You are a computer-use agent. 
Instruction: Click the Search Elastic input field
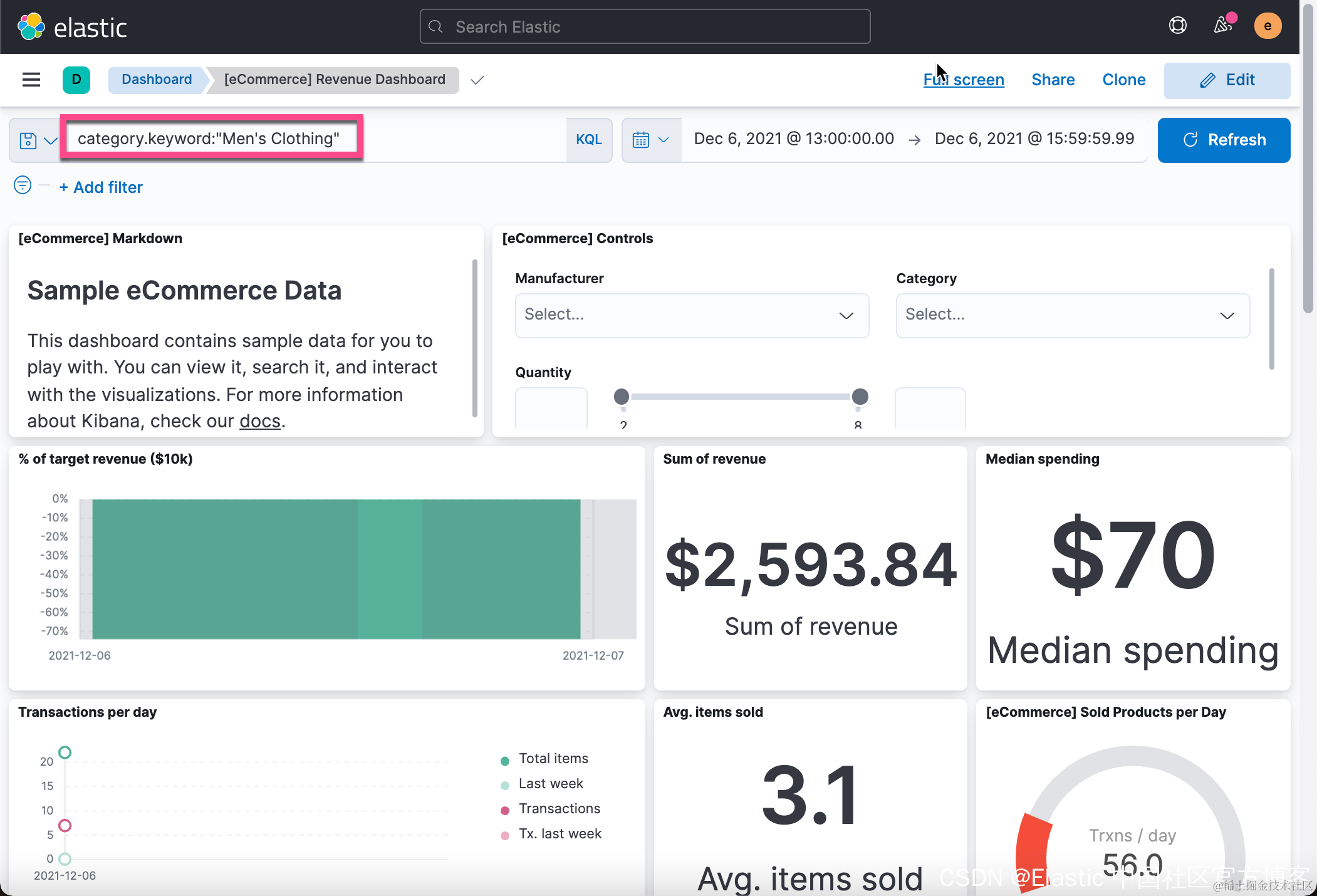pyautogui.click(x=645, y=27)
